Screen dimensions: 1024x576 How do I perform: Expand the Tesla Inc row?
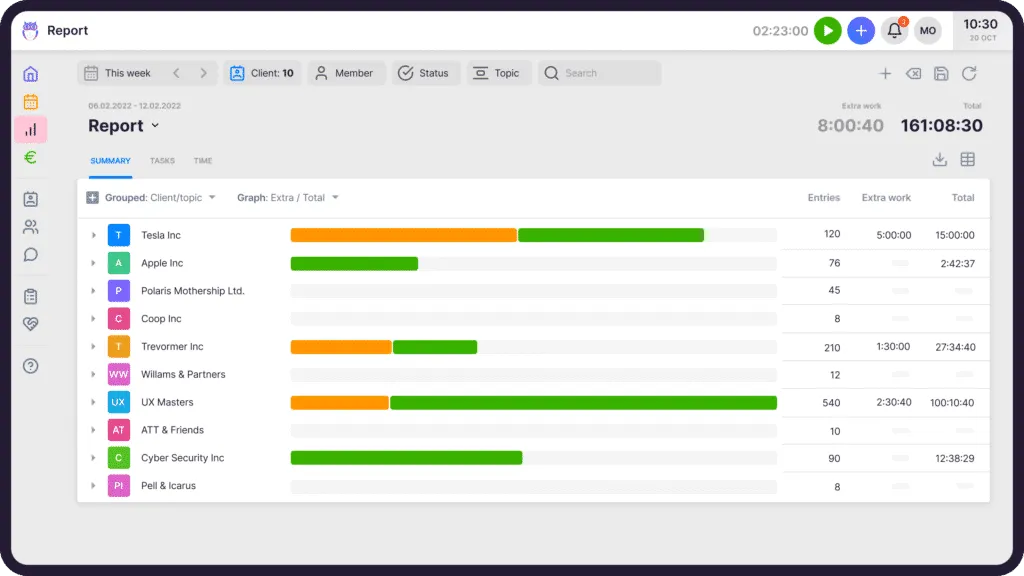(94, 235)
